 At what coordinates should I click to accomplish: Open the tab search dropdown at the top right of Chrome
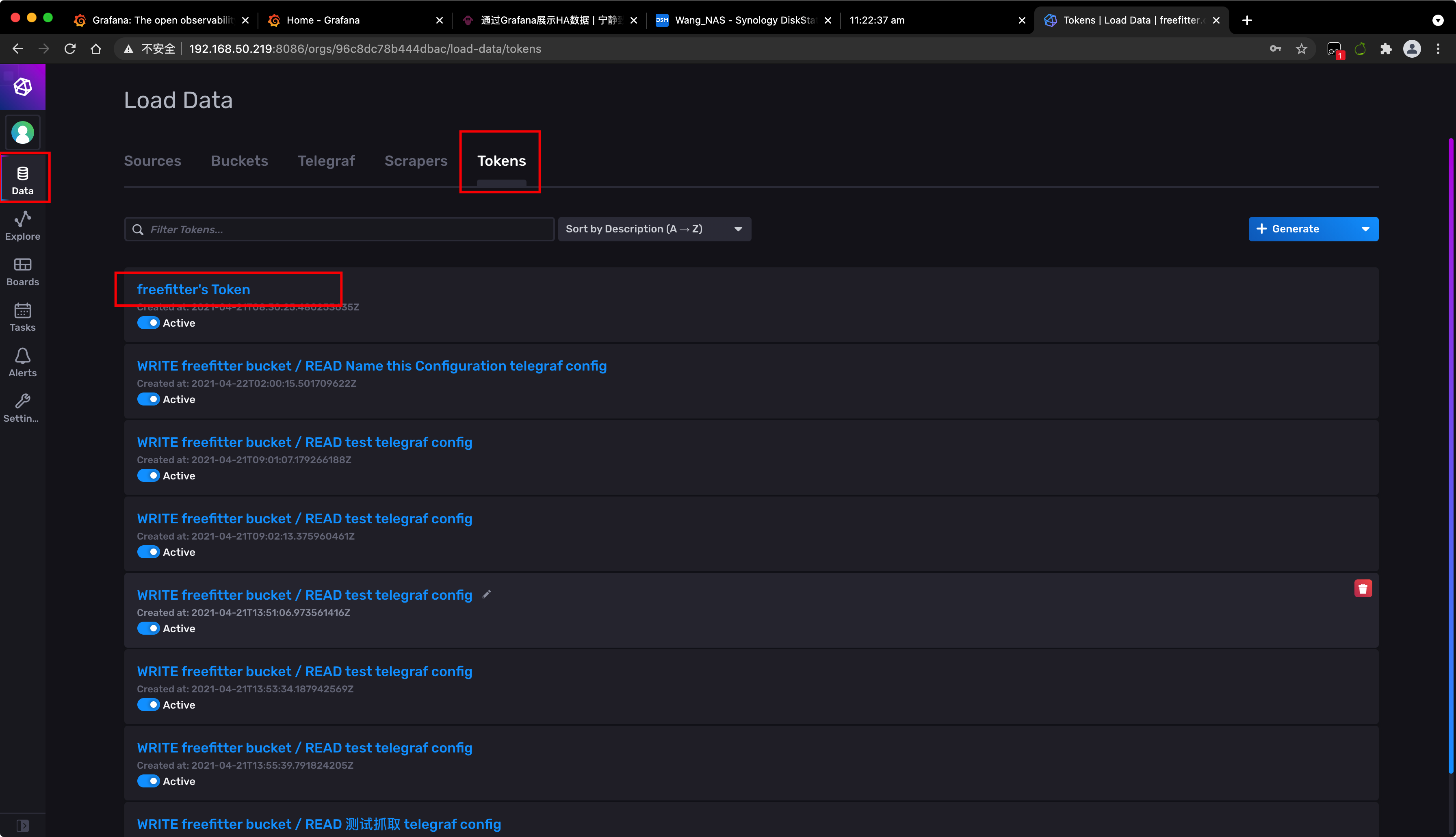[1438, 20]
